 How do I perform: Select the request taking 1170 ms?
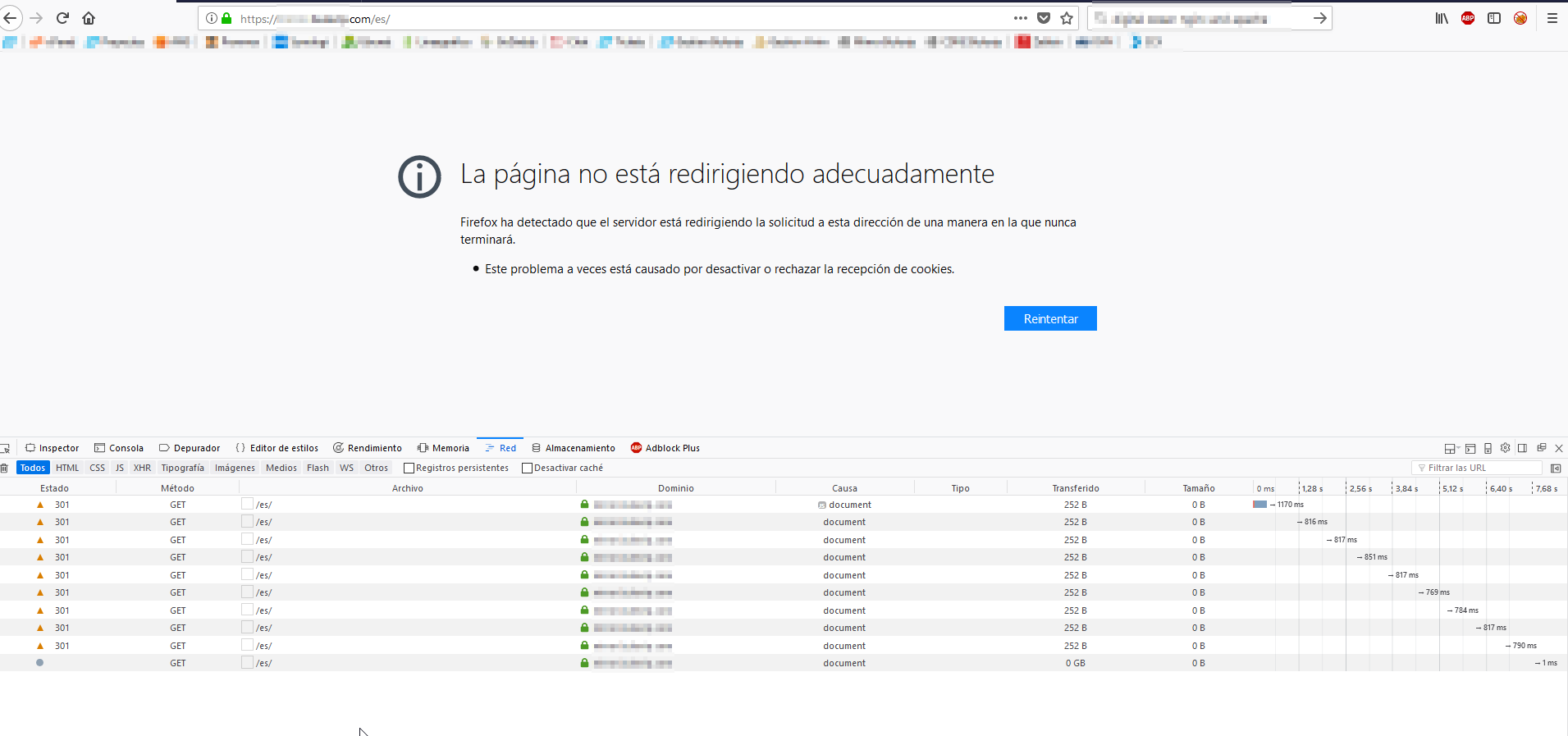784,505
